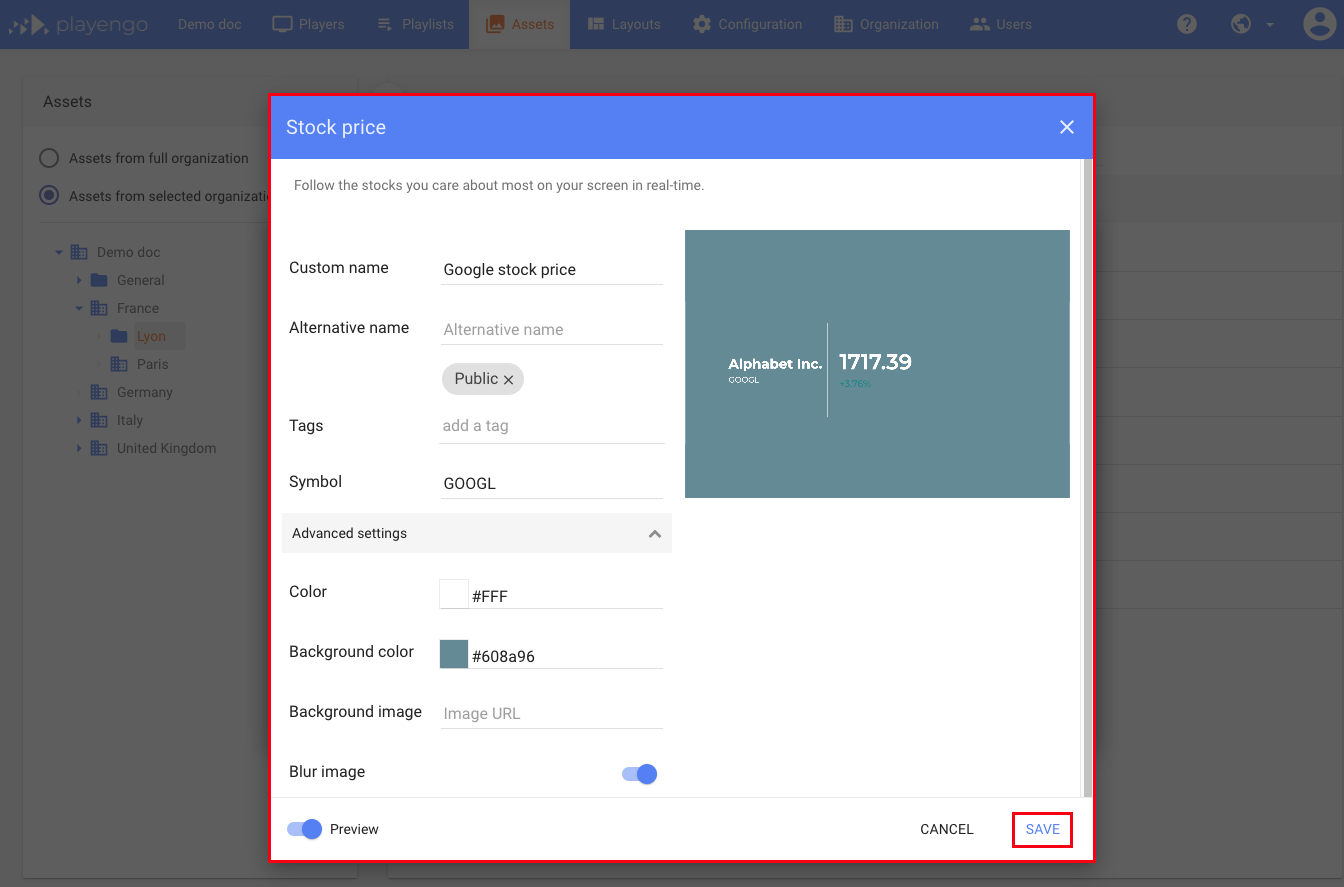The width and height of the screenshot is (1344, 887).
Task: Open the Playlists section
Action: pyautogui.click(x=415, y=24)
